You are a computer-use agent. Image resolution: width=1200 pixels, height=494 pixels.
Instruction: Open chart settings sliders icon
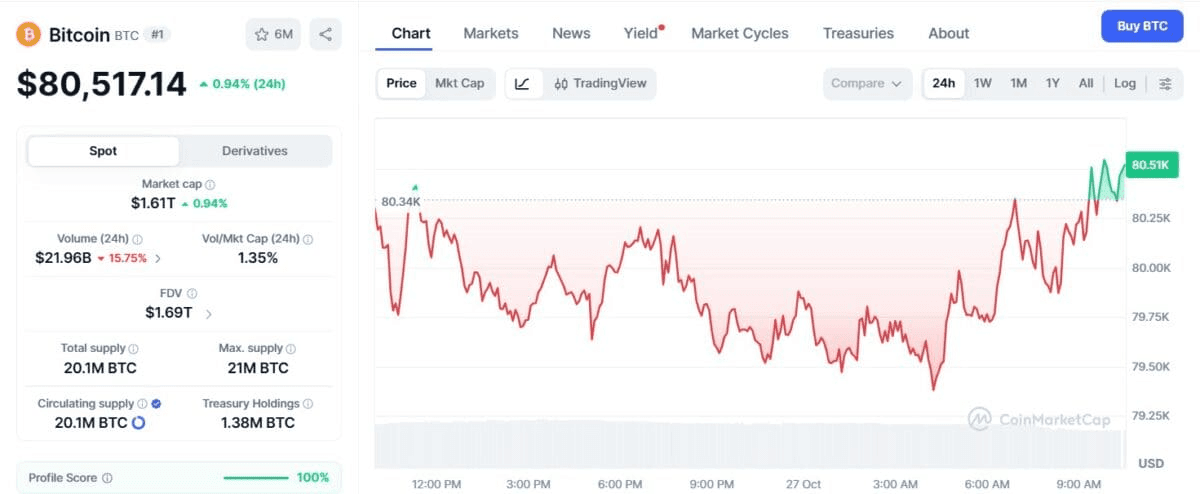tap(1165, 83)
